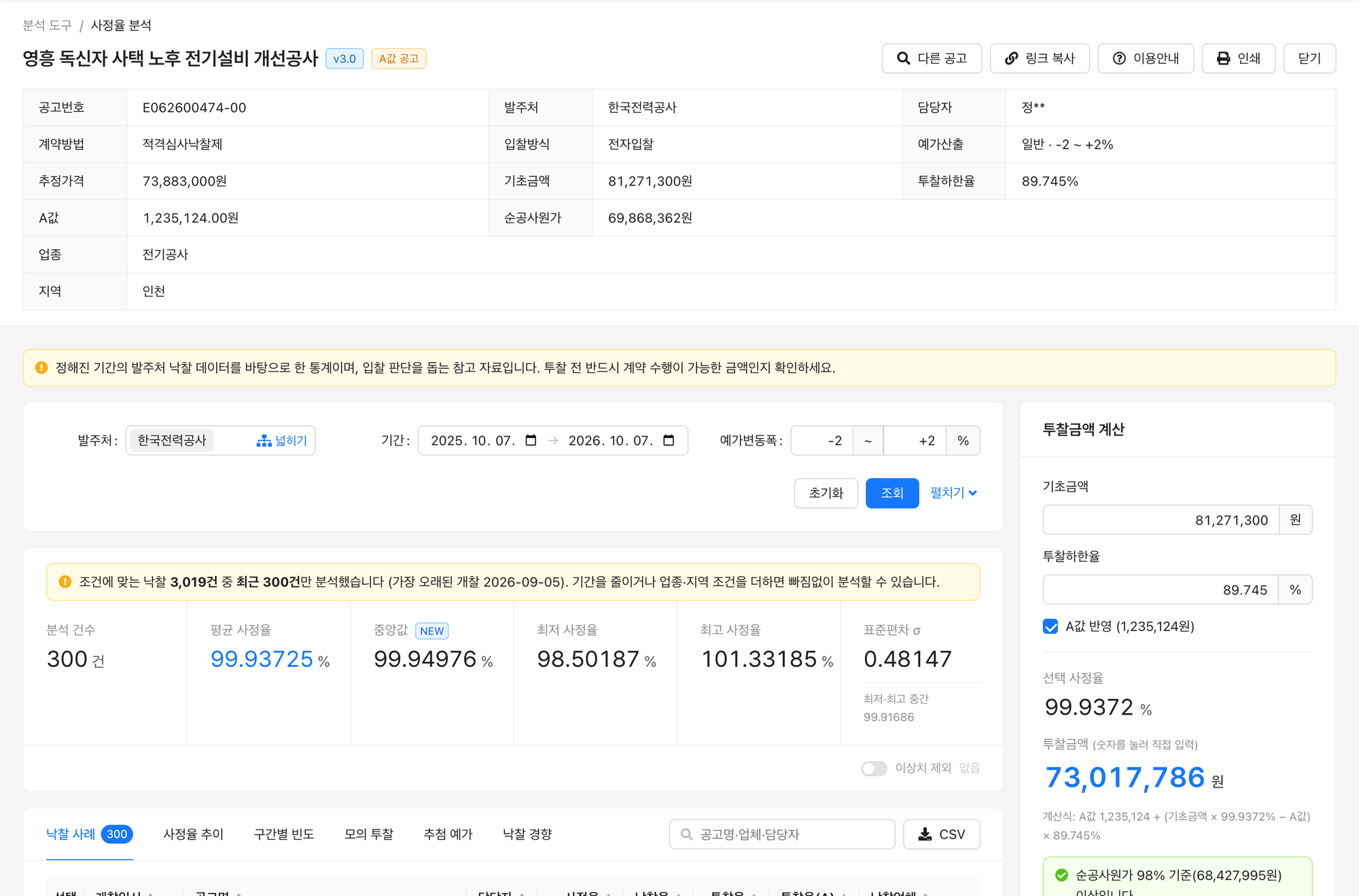This screenshot has width=1359, height=896.
Task: Switch to the 사정율 추이 tab
Action: (x=193, y=834)
